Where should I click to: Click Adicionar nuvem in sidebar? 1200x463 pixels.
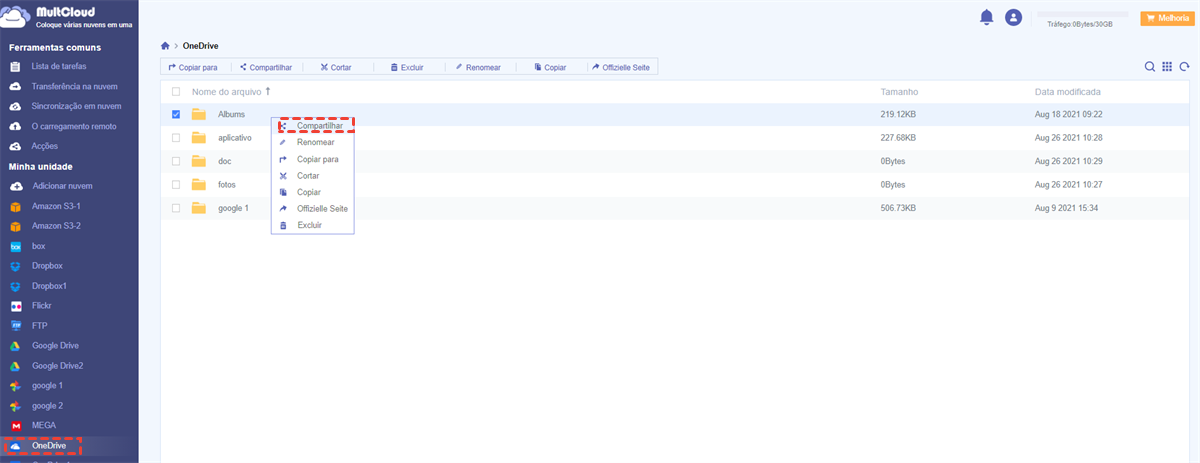62,186
